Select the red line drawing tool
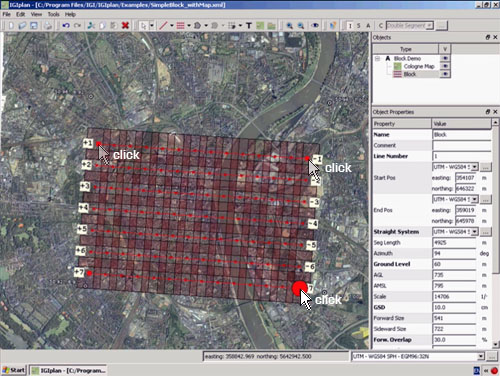Screen dimensions: 500x376 point(163,25)
